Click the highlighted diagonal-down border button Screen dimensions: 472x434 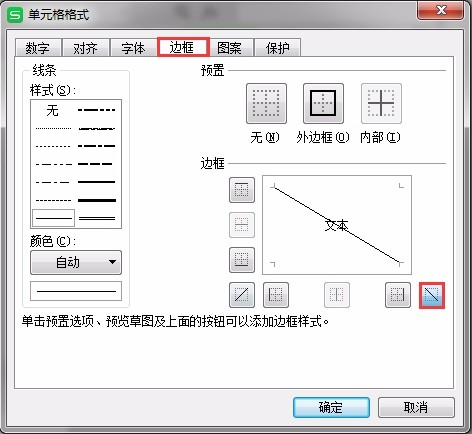[432, 295]
